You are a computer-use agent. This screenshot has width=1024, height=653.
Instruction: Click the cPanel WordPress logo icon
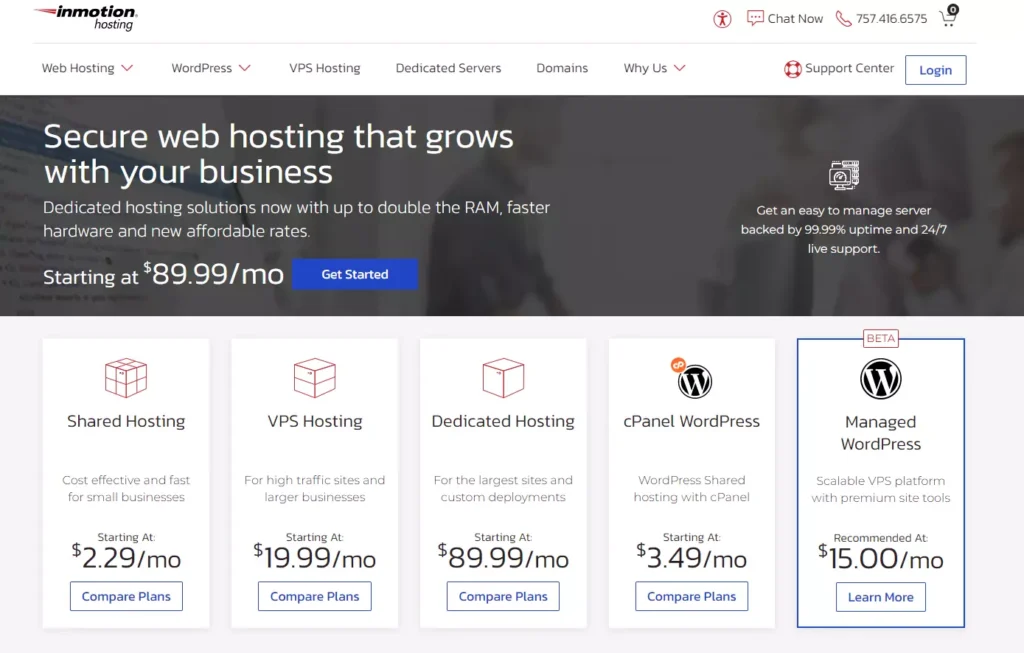[x=692, y=379]
